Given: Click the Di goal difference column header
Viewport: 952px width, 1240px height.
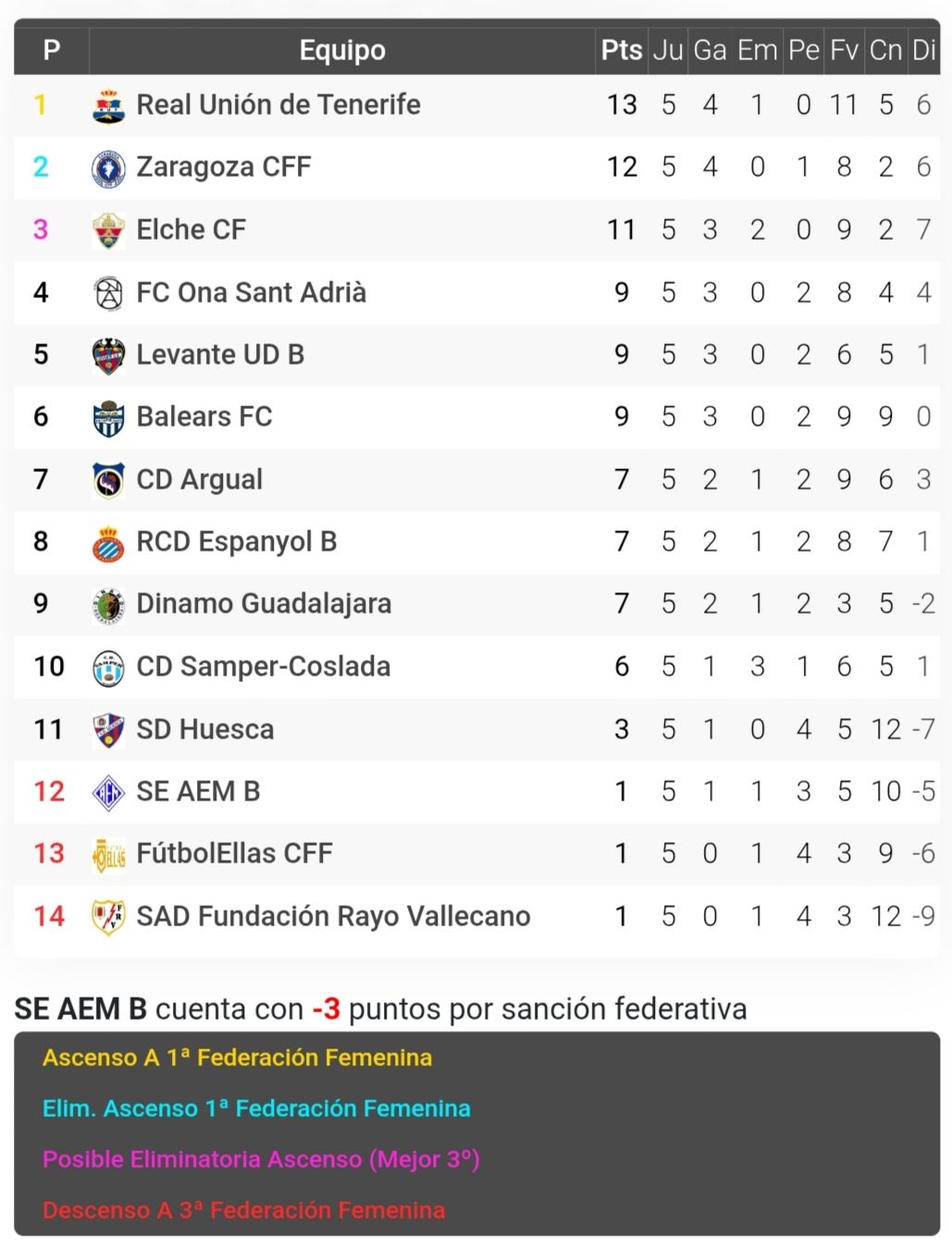Looking at the screenshot, I should [923, 50].
